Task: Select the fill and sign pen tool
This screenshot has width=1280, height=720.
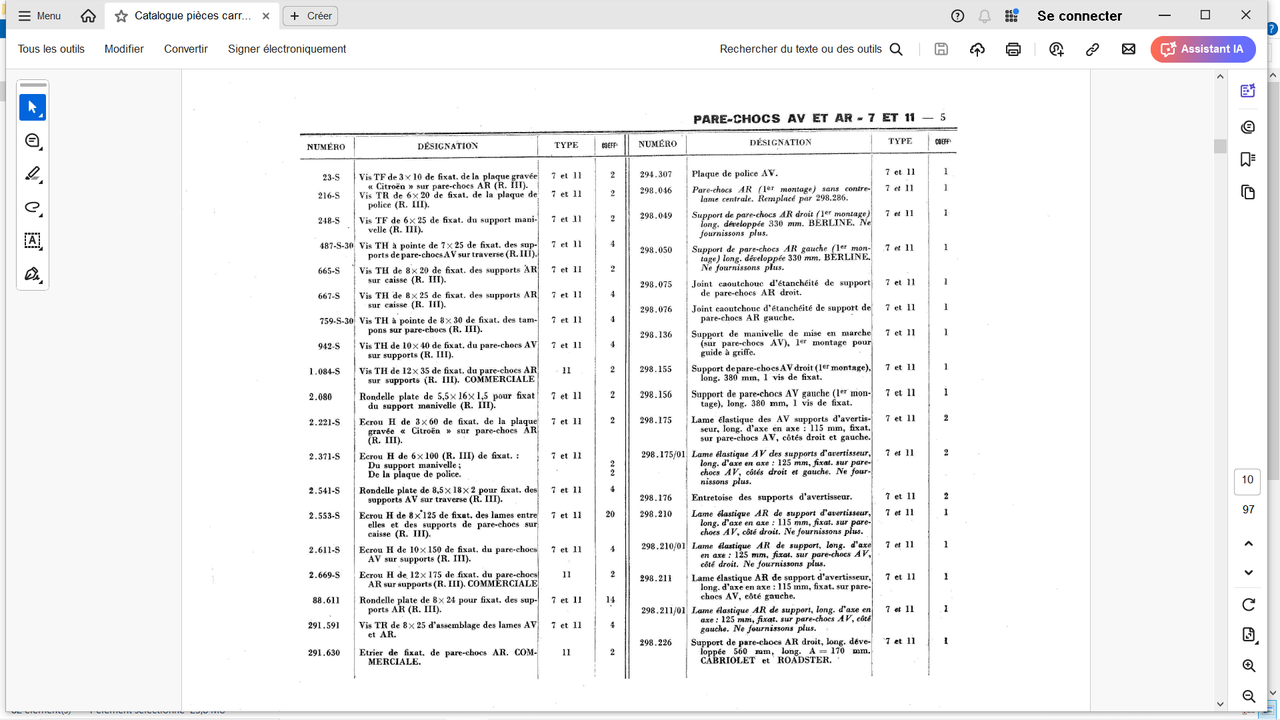Action: (x=33, y=274)
